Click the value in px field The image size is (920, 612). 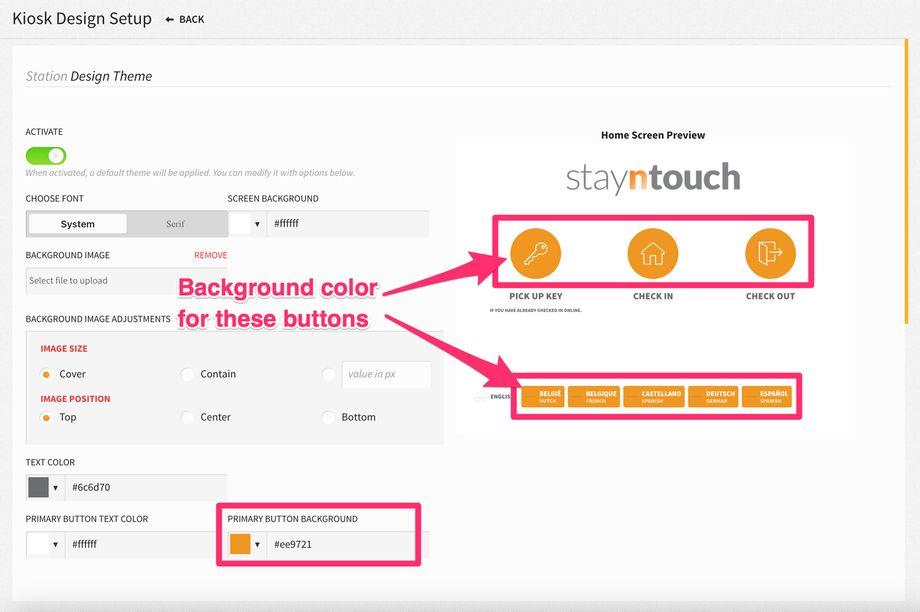(386, 374)
